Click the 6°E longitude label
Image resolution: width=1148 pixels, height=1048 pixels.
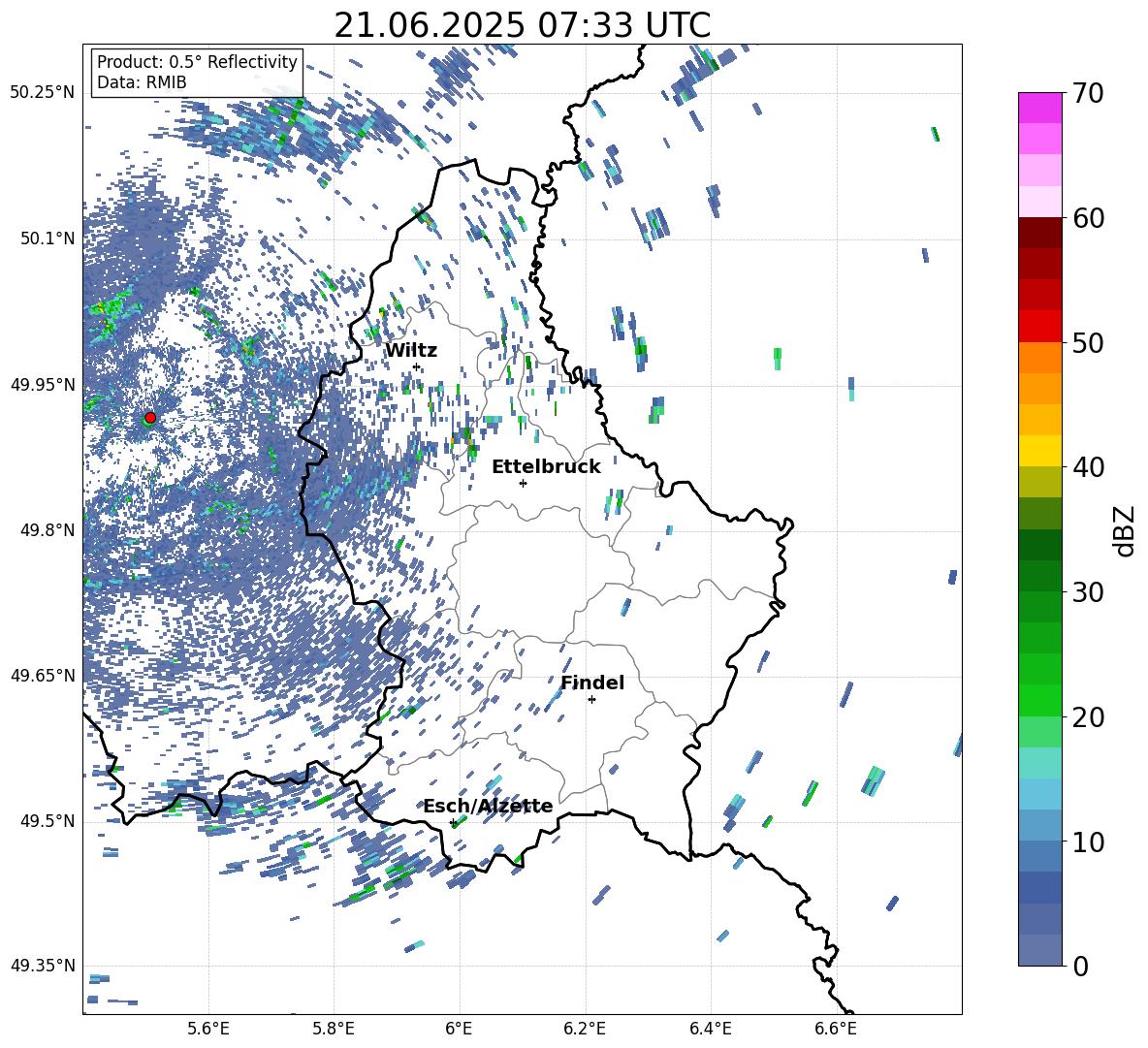pos(459,1029)
